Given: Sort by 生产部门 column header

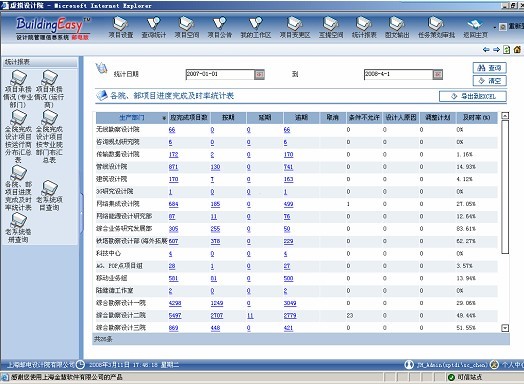Looking at the screenshot, I should 132,118.
